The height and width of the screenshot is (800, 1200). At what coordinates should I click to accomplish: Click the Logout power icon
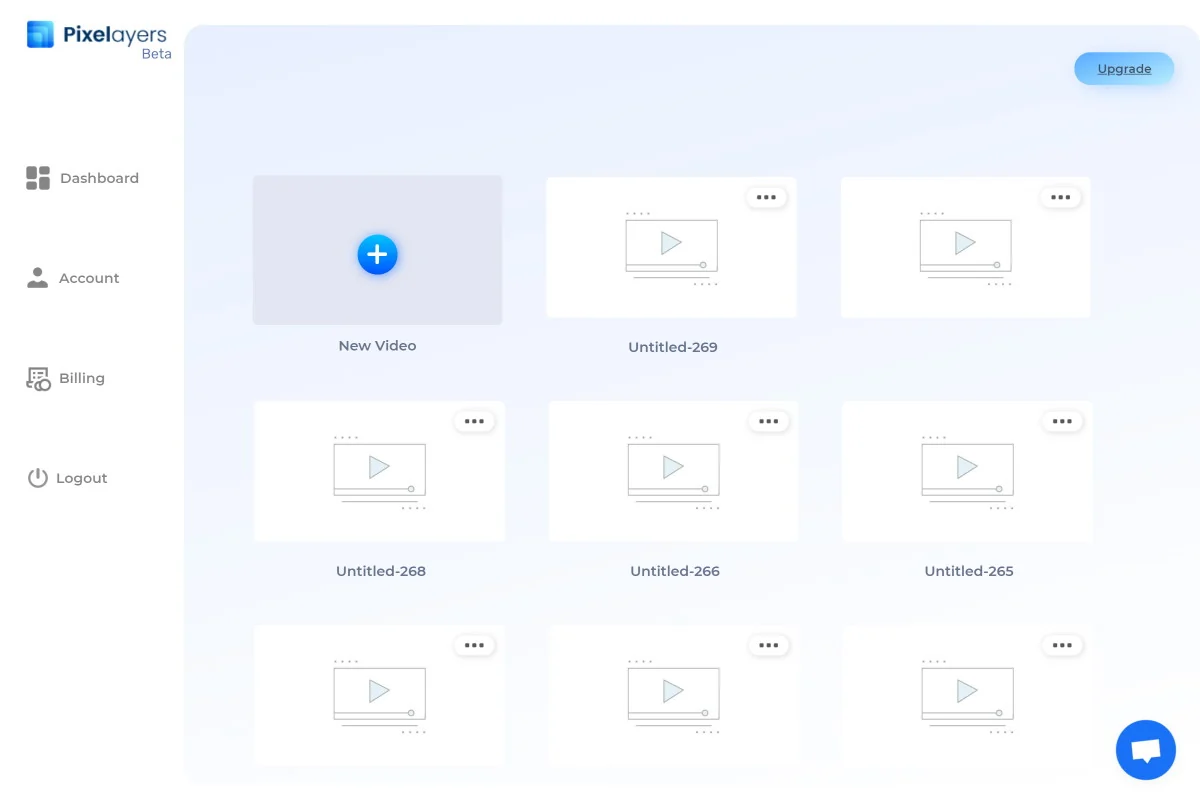click(37, 478)
